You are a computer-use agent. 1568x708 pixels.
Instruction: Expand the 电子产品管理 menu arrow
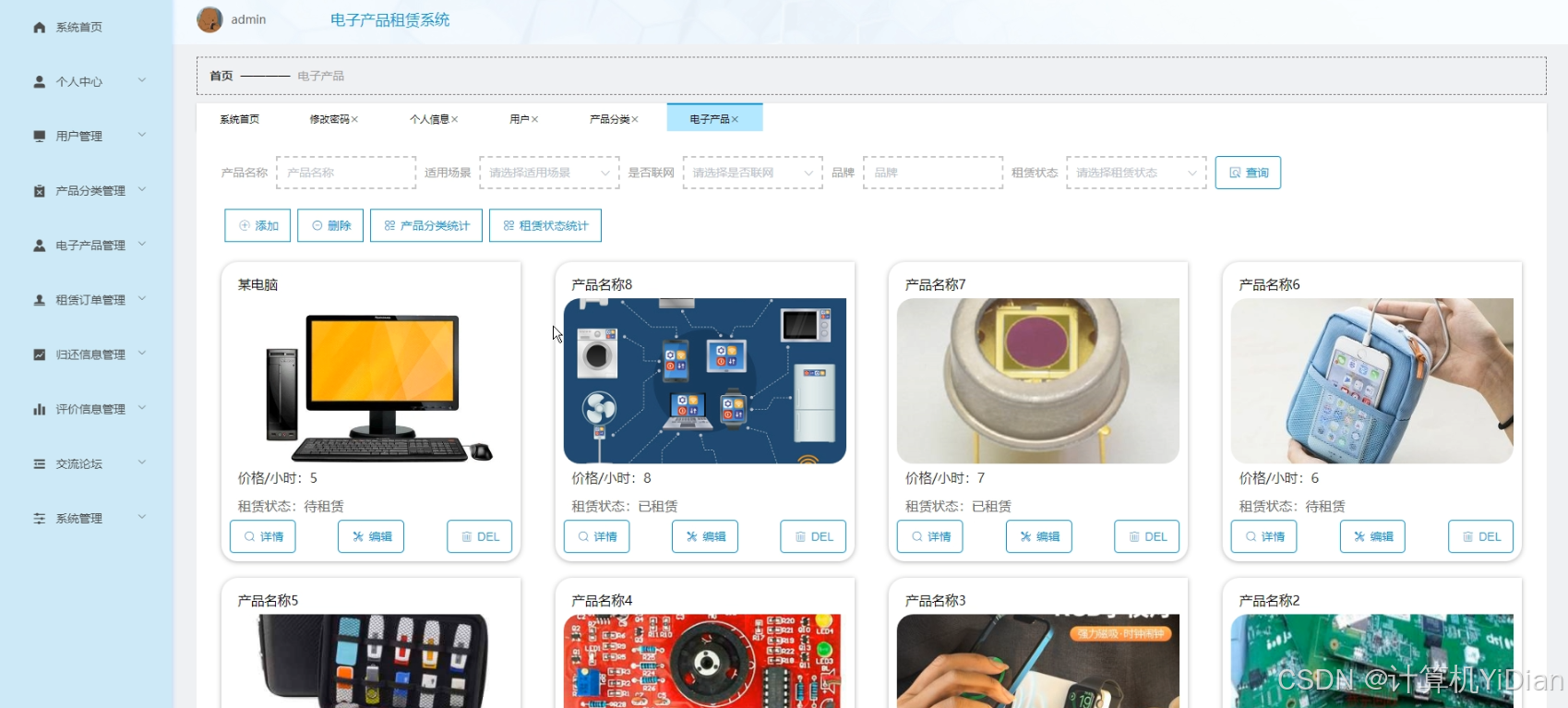pyautogui.click(x=142, y=244)
